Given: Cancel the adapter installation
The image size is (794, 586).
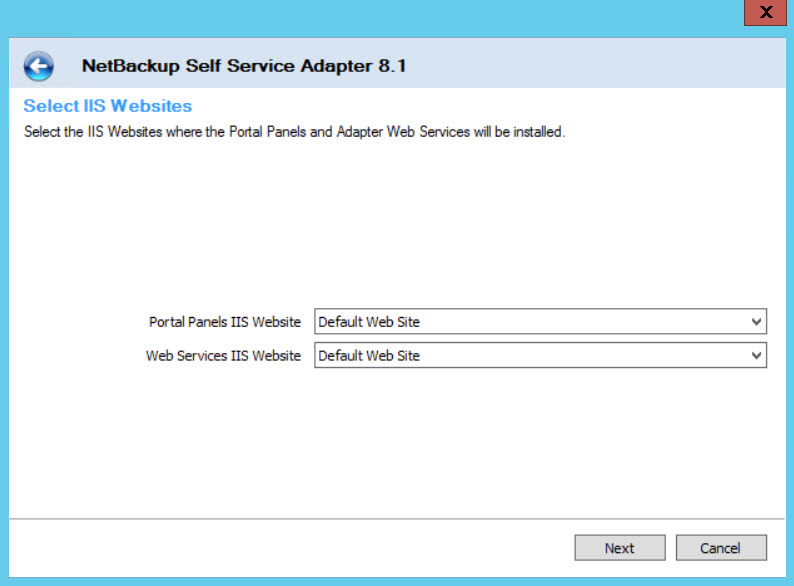Looking at the screenshot, I should (x=720, y=548).
